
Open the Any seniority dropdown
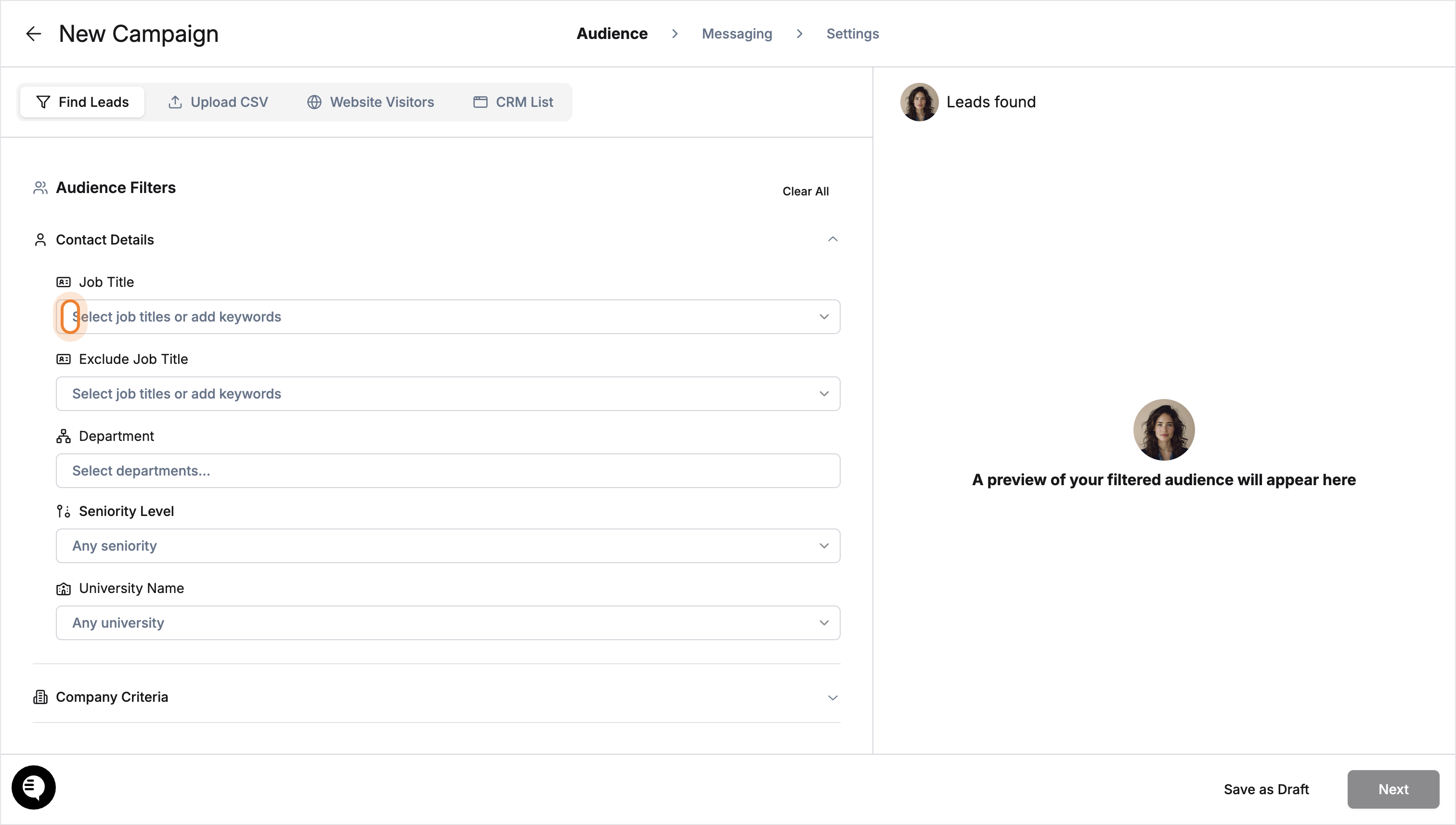448,546
